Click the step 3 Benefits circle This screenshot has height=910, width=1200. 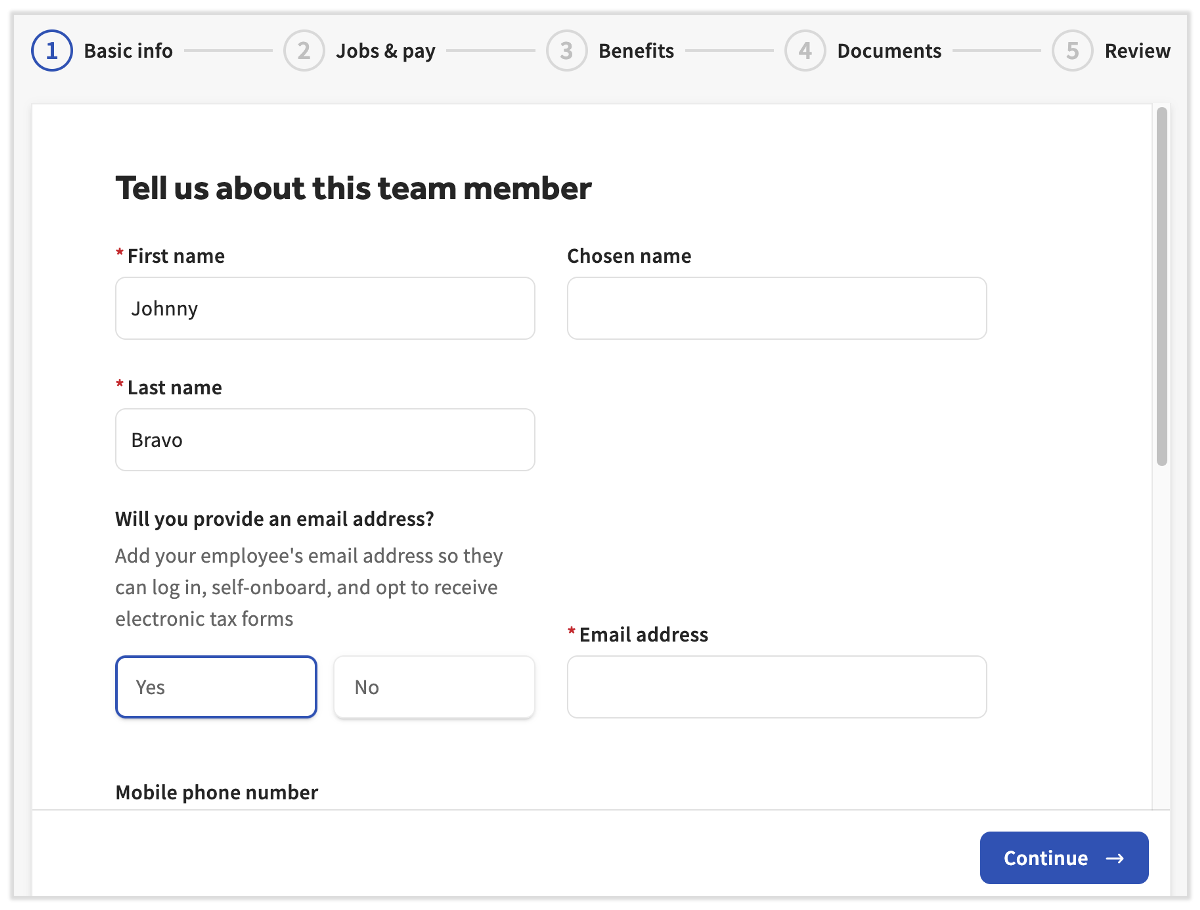pyautogui.click(x=566, y=51)
